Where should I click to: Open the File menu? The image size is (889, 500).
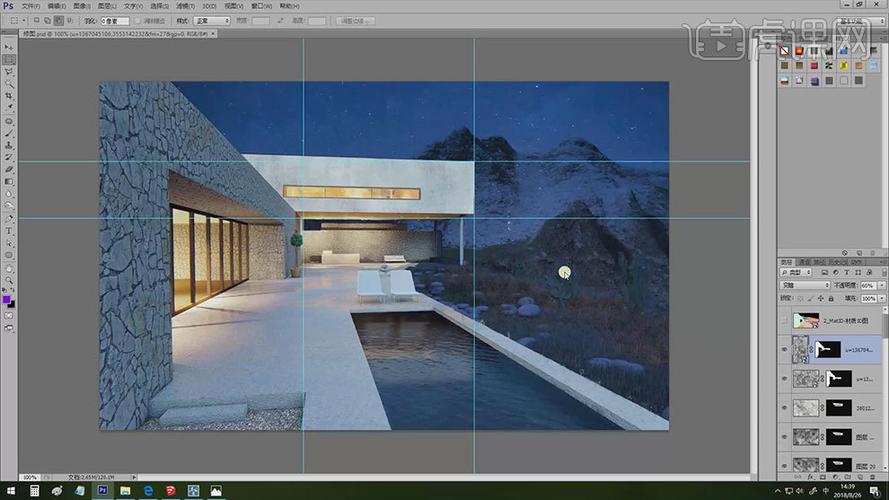(31, 6)
